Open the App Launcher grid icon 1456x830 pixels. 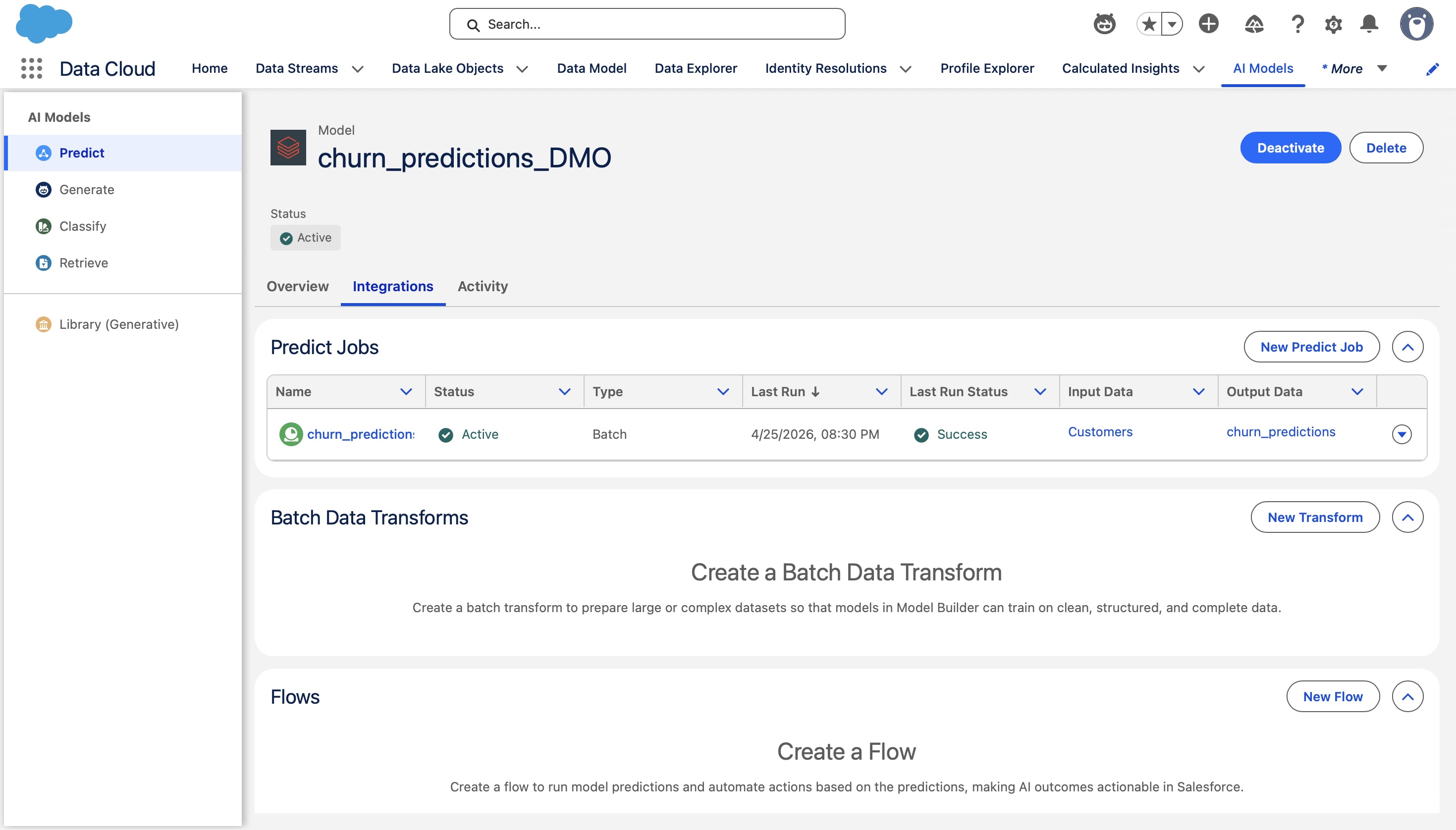tap(32, 68)
